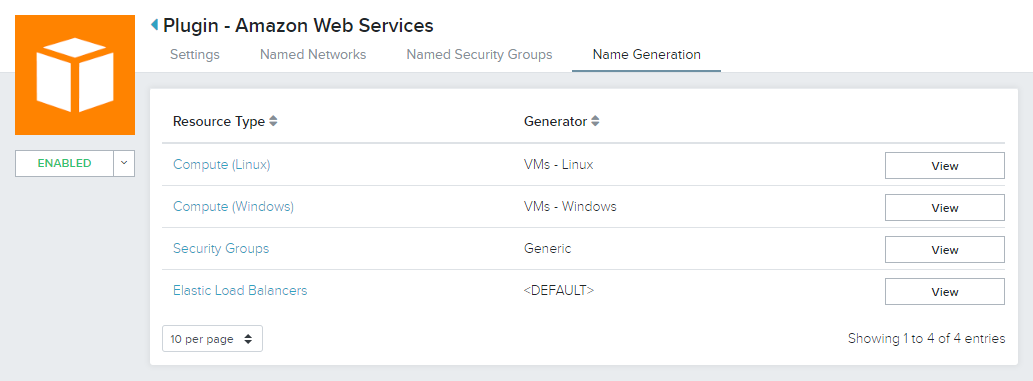Click the VMs - Linux generator cell
This screenshot has height=381, width=1033.
pyautogui.click(x=559, y=165)
